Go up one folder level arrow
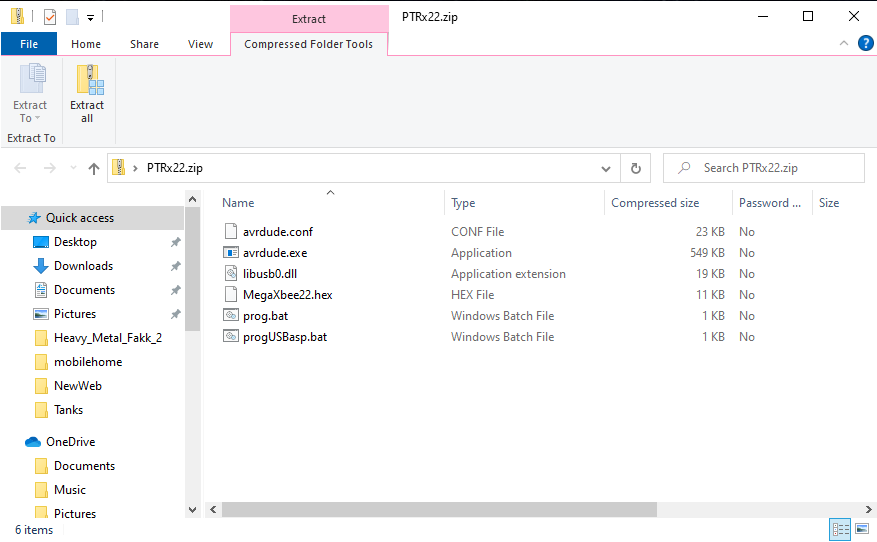Image resolution: width=877 pixels, height=542 pixels. point(94,168)
